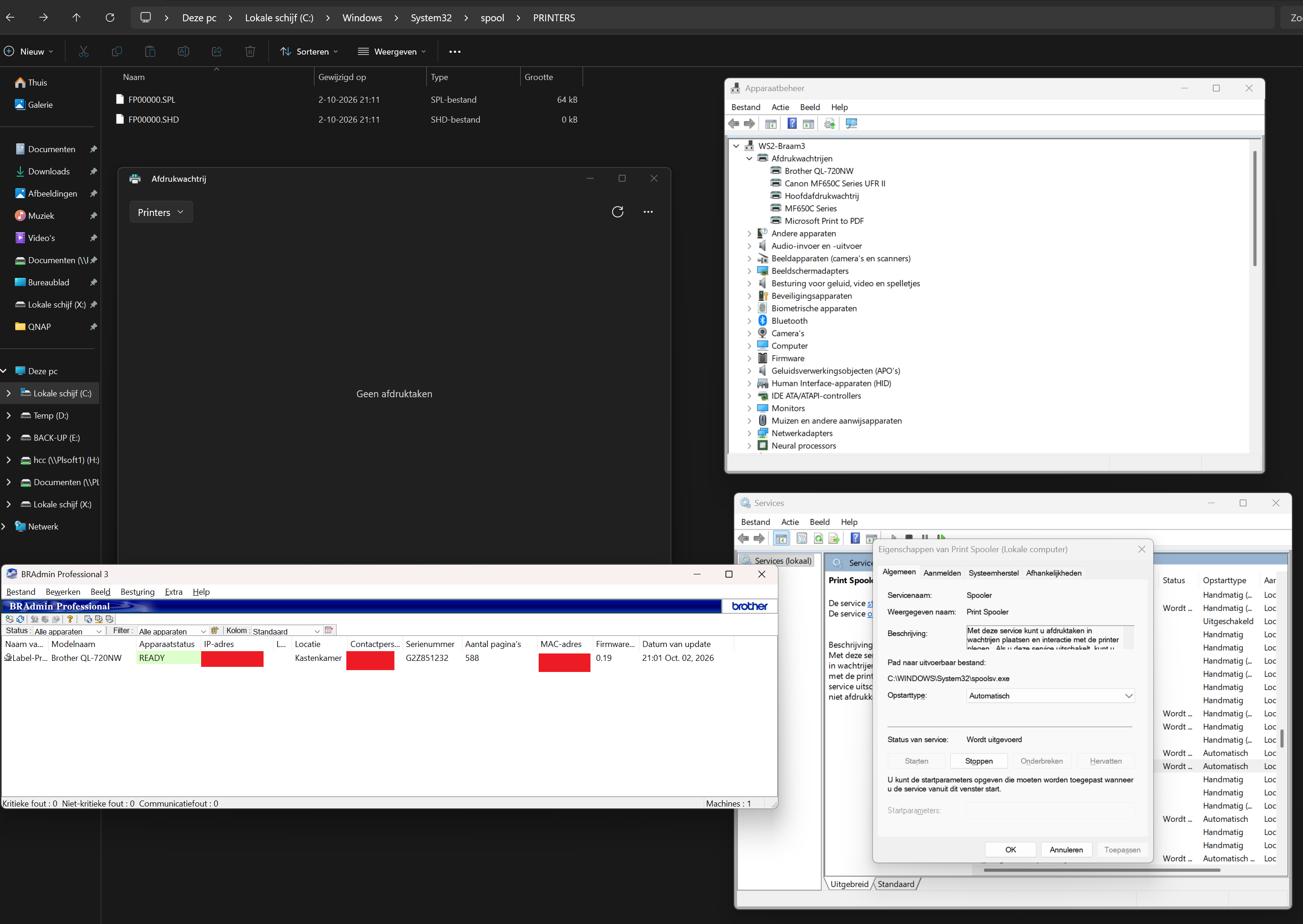Click update driver icon in Apparaatbeheer toolbar
The height and width of the screenshot is (924, 1303).
point(830,123)
